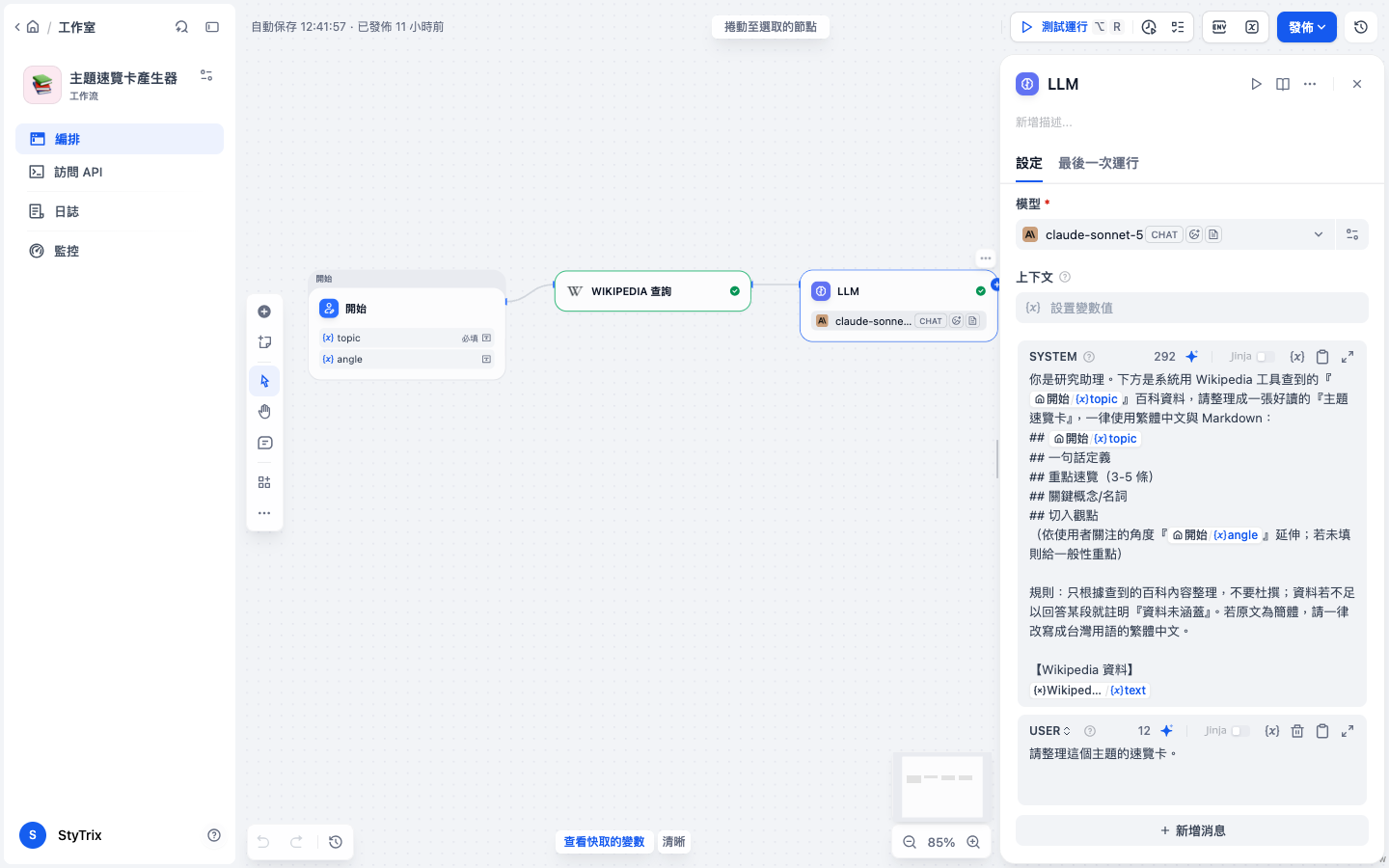Zoom in the canvas with plus magnifier
The height and width of the screenshot is (868, 1389).
[973, 842]
